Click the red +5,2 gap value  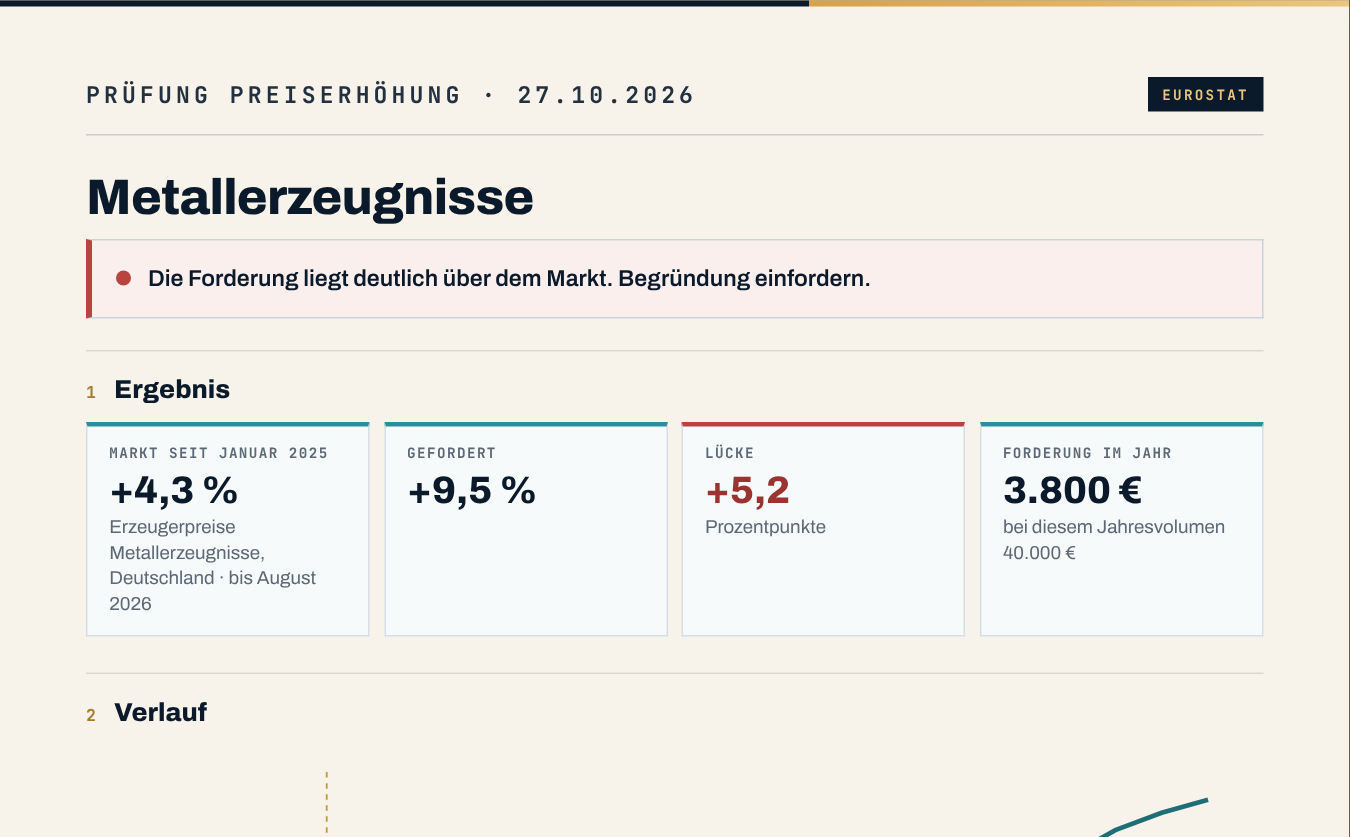[748, 491]
